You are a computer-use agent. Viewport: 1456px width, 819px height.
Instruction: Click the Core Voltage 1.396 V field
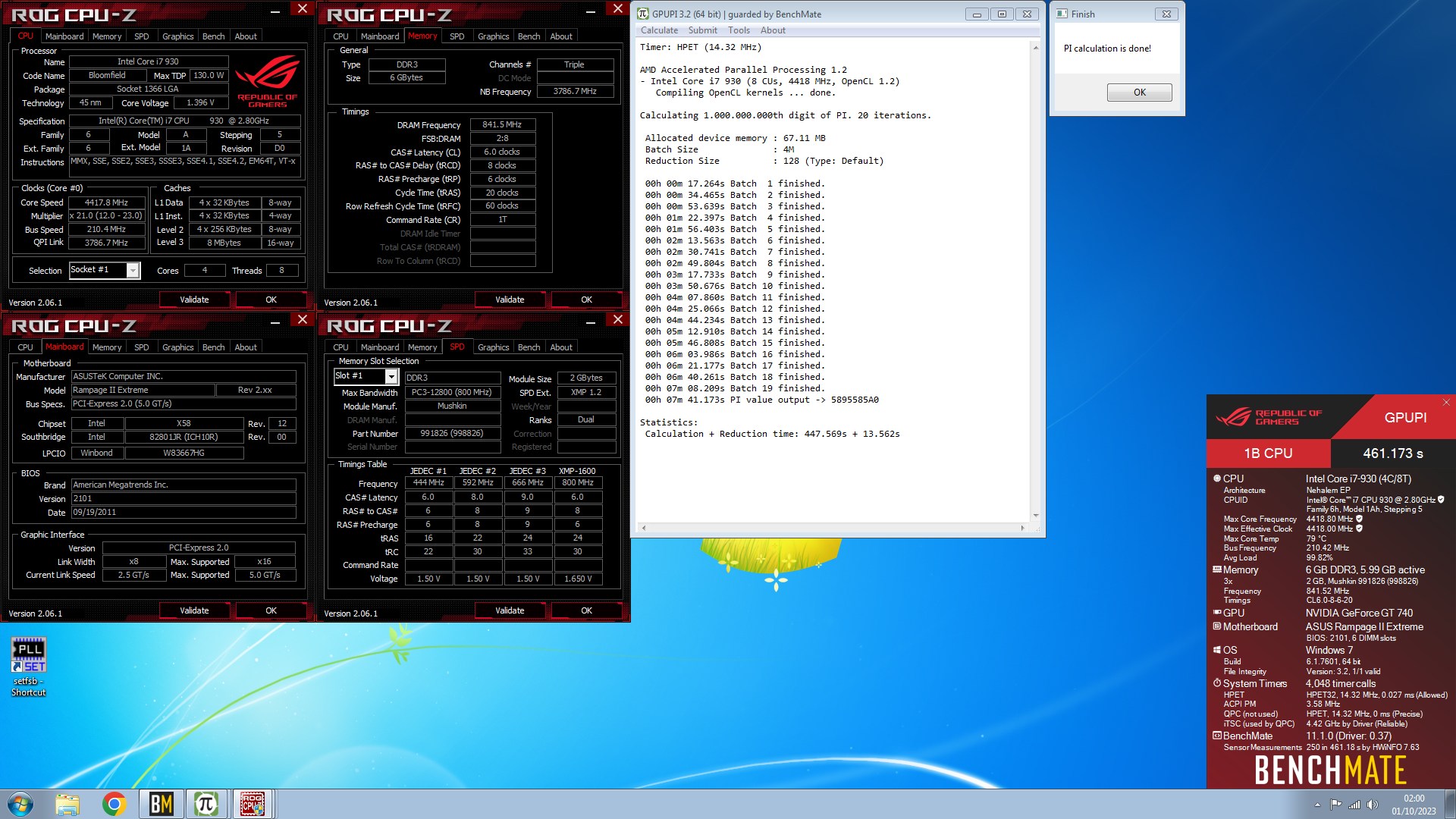(200, 102)
